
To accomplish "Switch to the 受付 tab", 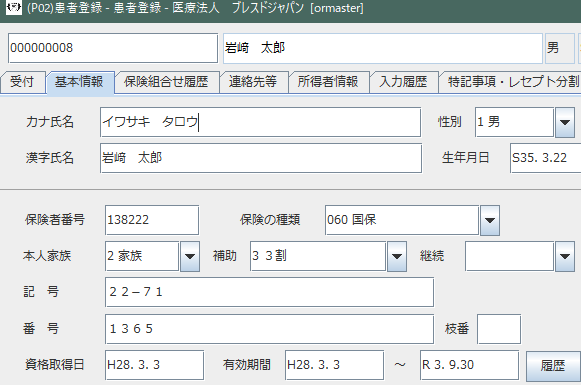I will (22, 82).
